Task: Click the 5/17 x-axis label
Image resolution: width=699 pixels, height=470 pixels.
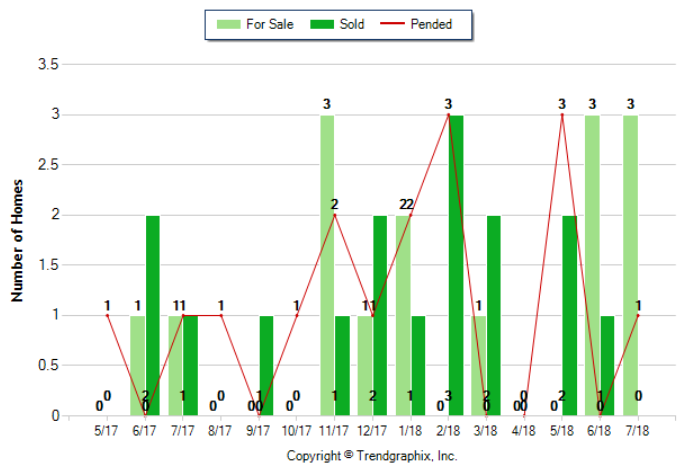Action: [x=107, y=430]
